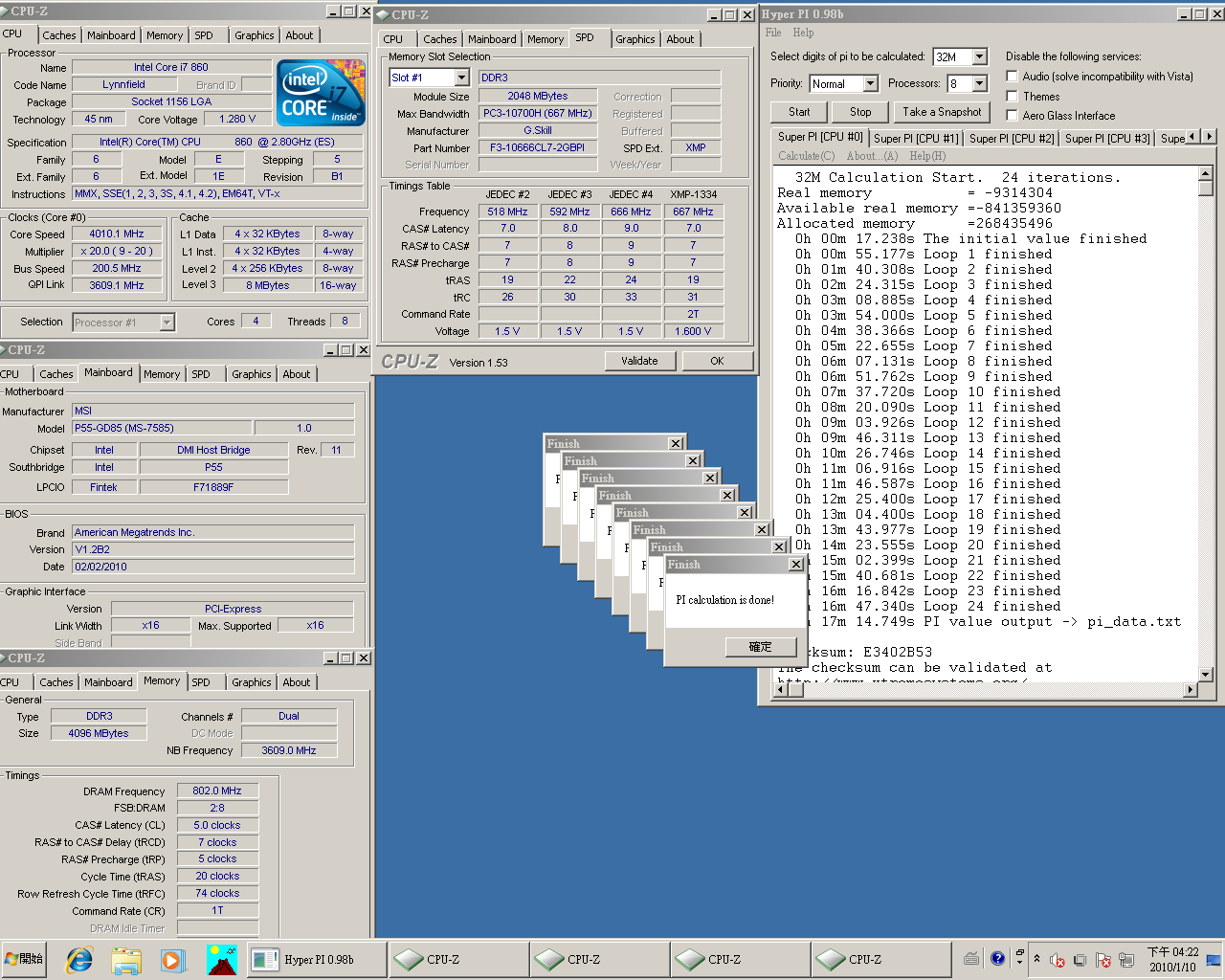The width and height of the screenshot is (1225, 980).
Task: Click Take a Snapshot button
Action: [943, 112]
